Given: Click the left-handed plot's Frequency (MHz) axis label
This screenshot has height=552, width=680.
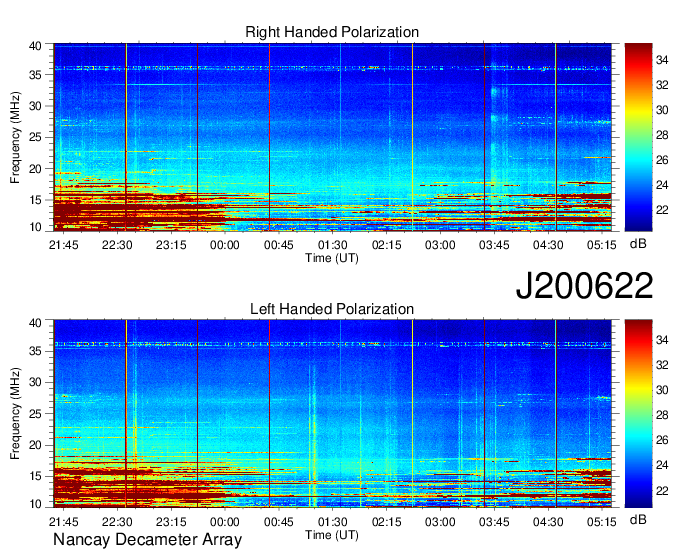Looking at the screenshot, I should tap(15, 414).
